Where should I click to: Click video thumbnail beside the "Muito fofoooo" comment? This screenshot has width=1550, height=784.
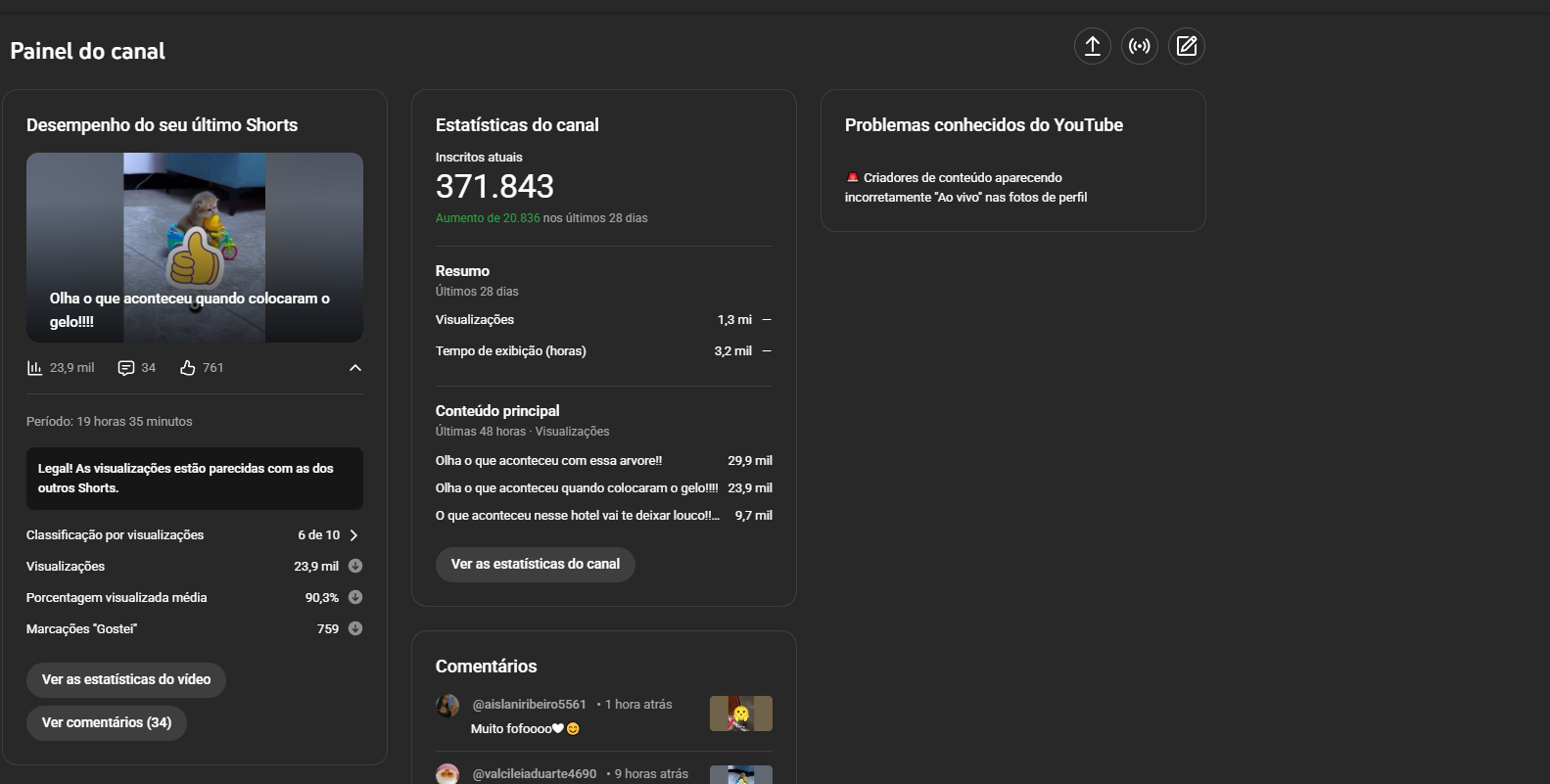[741, 714]
